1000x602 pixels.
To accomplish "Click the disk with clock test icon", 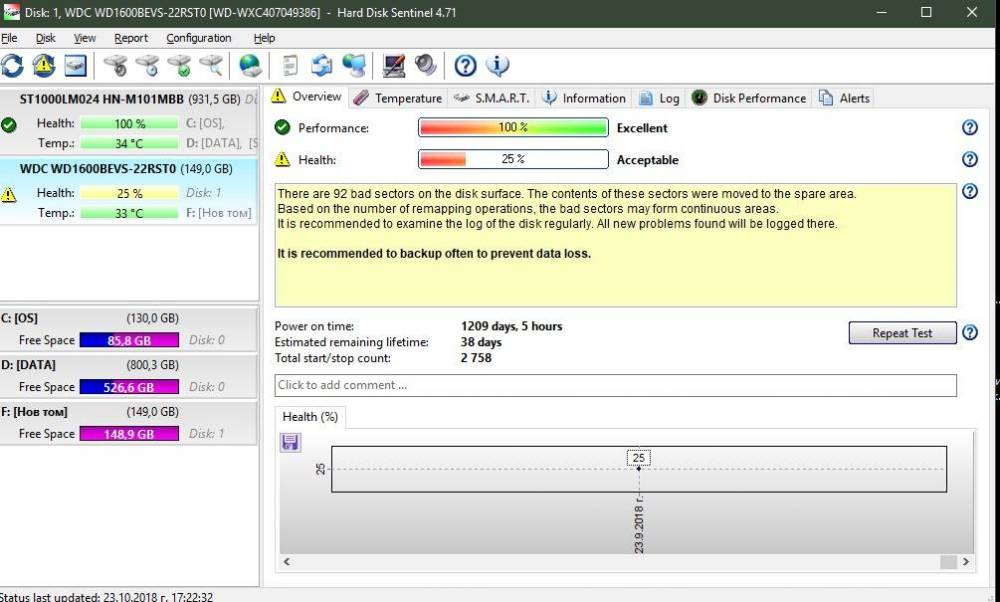I will [x=147, y=66].
